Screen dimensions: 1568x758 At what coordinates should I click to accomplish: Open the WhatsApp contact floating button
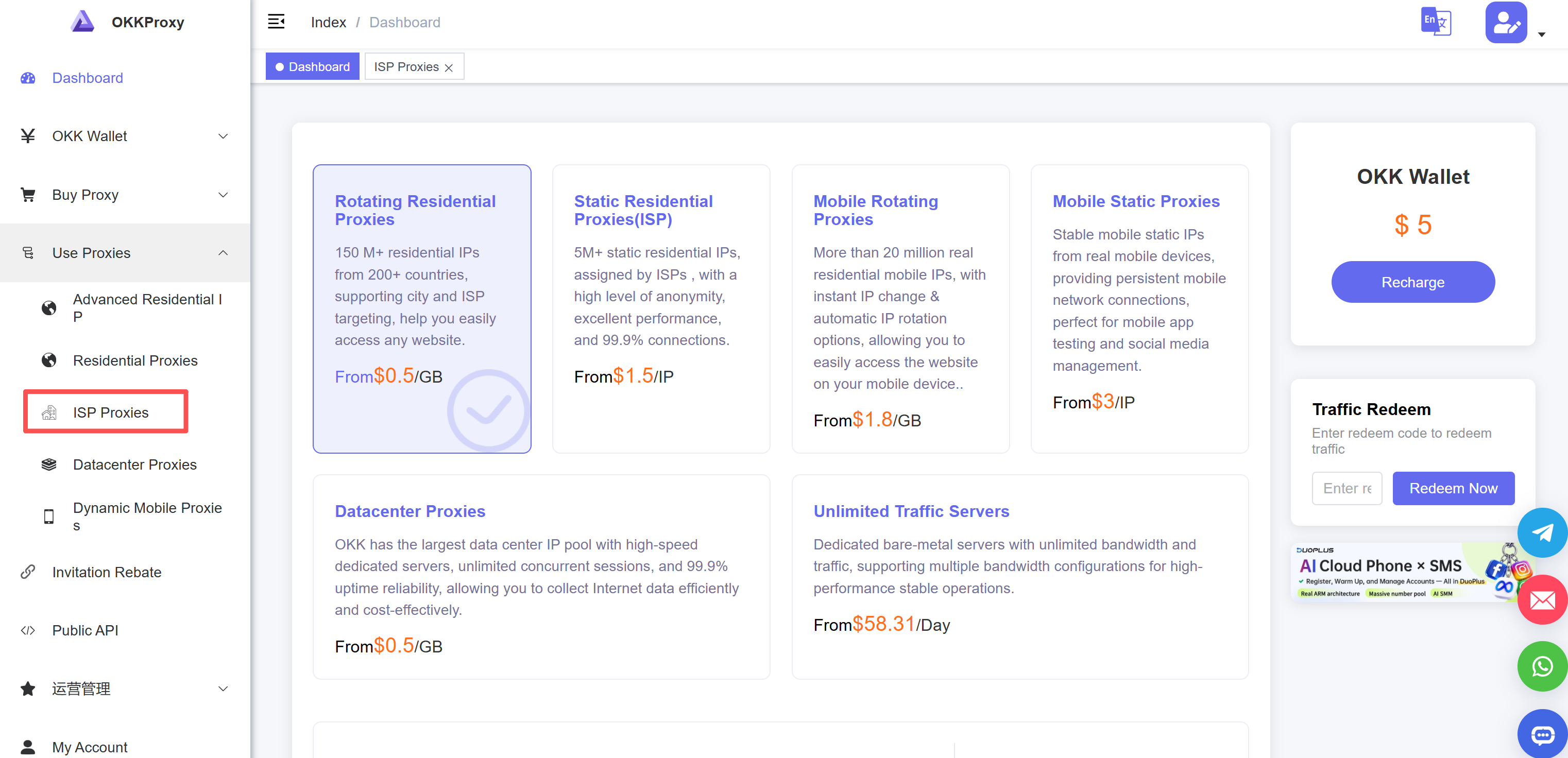tap(1542, 667)
